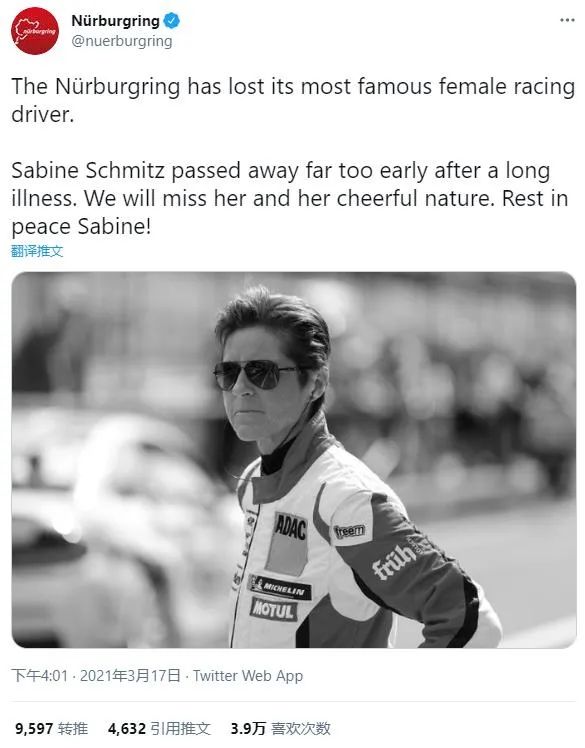Click the 下午4:01 timestamp link

(39, 675)
